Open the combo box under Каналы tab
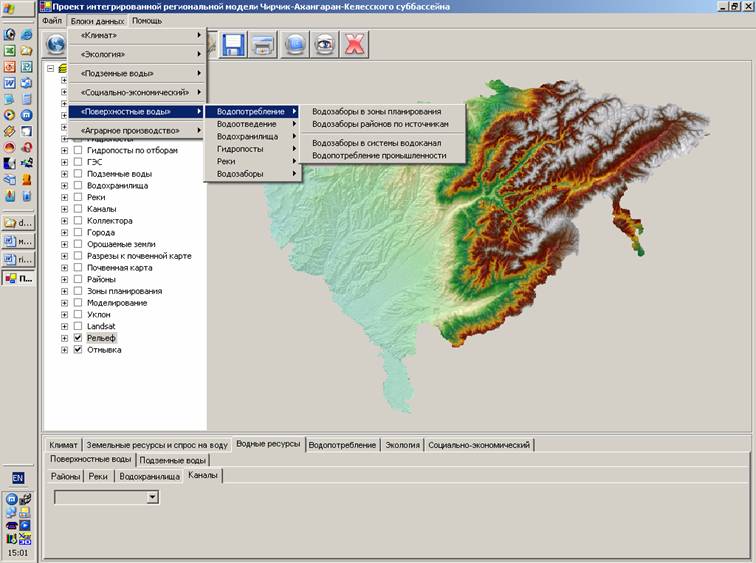 (x=153, y=497)
